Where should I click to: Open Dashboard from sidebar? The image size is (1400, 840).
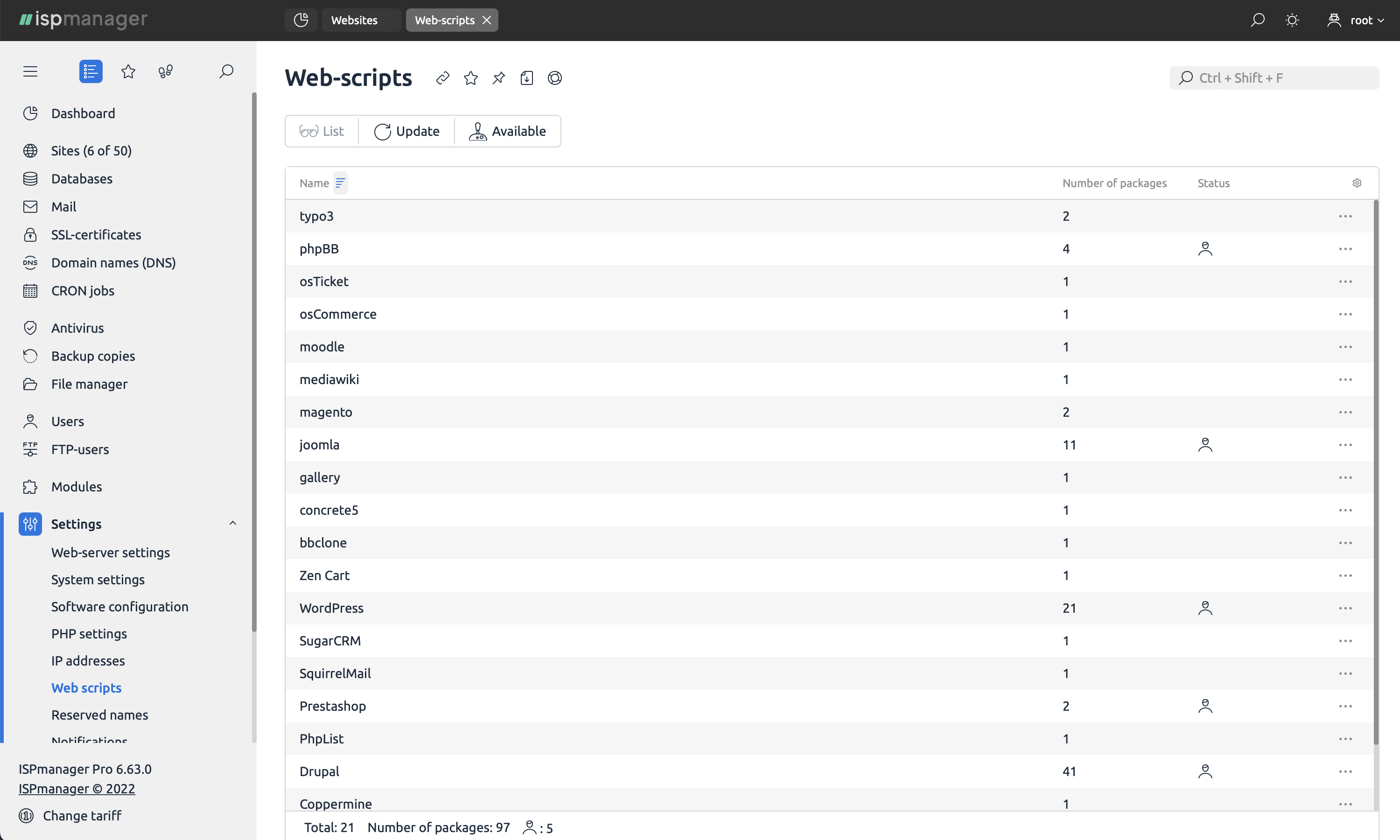point(83,113)
